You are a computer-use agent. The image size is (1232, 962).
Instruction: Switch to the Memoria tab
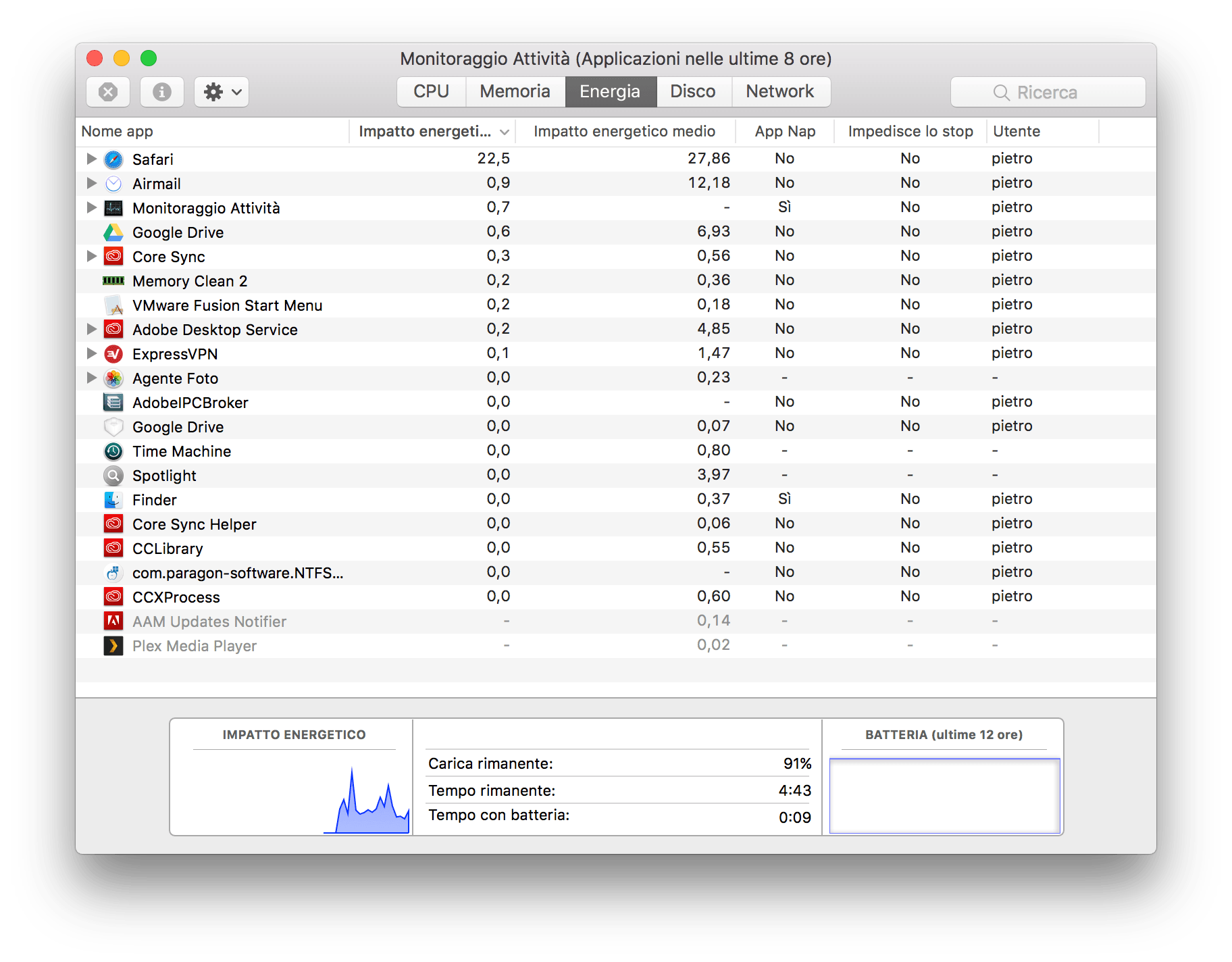(x=515, y=92)
